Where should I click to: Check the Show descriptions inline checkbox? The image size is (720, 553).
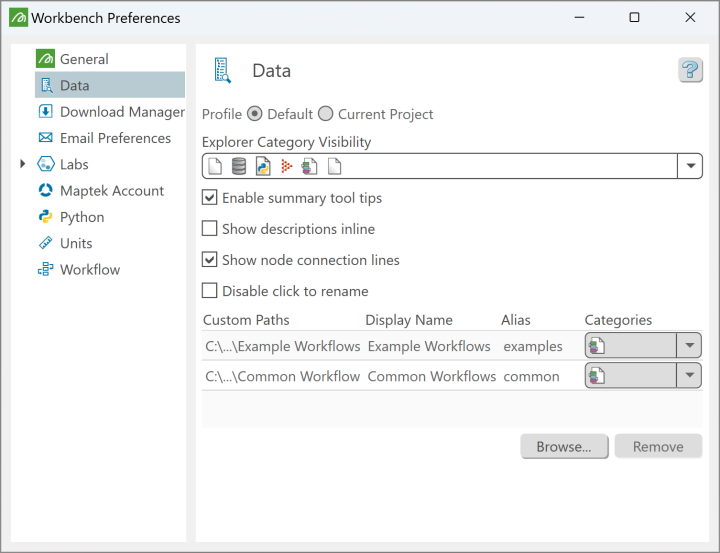210,229
